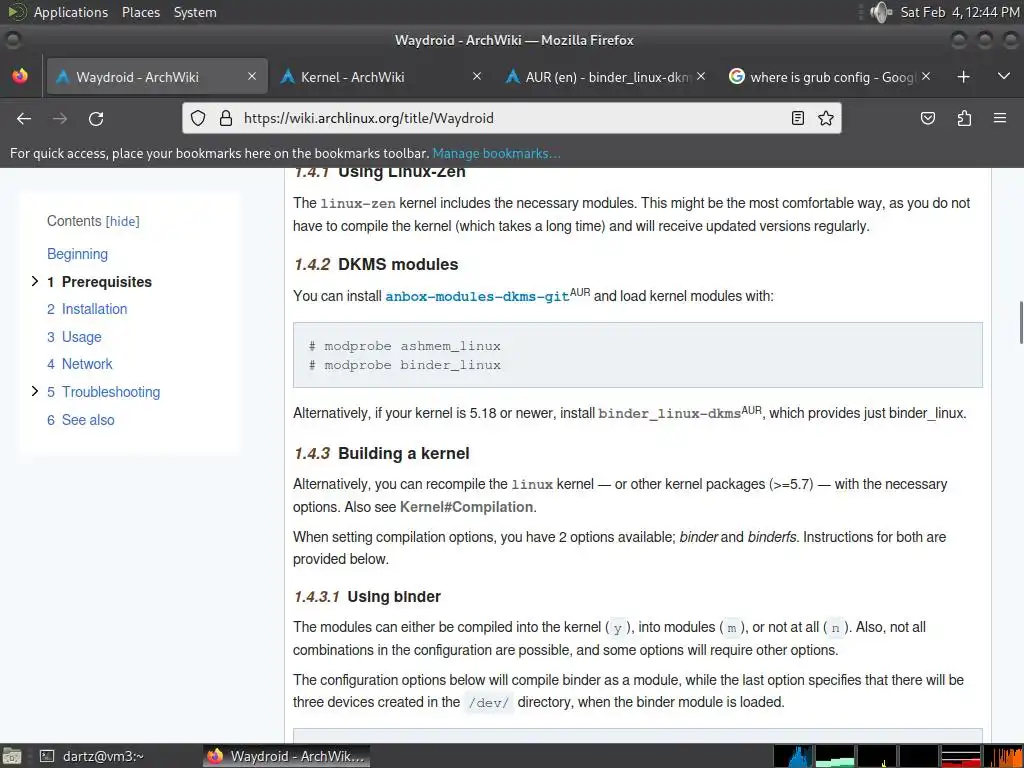This screenshot has height=768, width=1024.
Task: Go to Usage in contents
Action: coord(81,337)
